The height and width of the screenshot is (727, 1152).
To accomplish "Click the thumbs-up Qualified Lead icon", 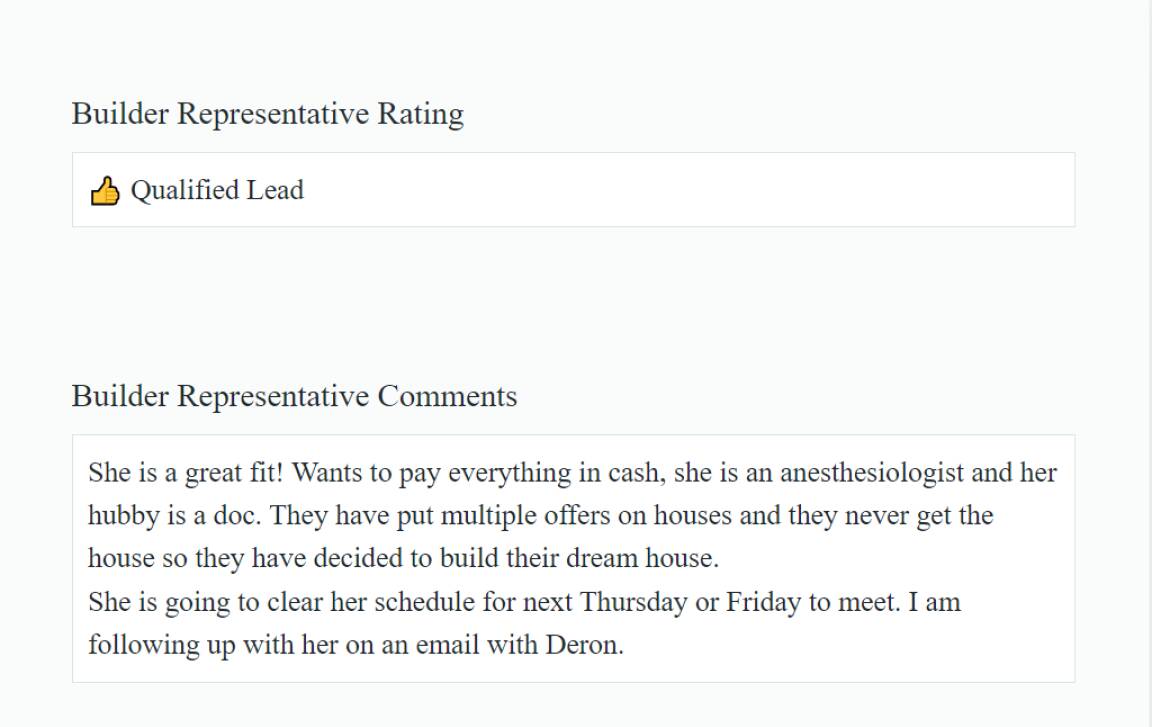I will 104,191.
